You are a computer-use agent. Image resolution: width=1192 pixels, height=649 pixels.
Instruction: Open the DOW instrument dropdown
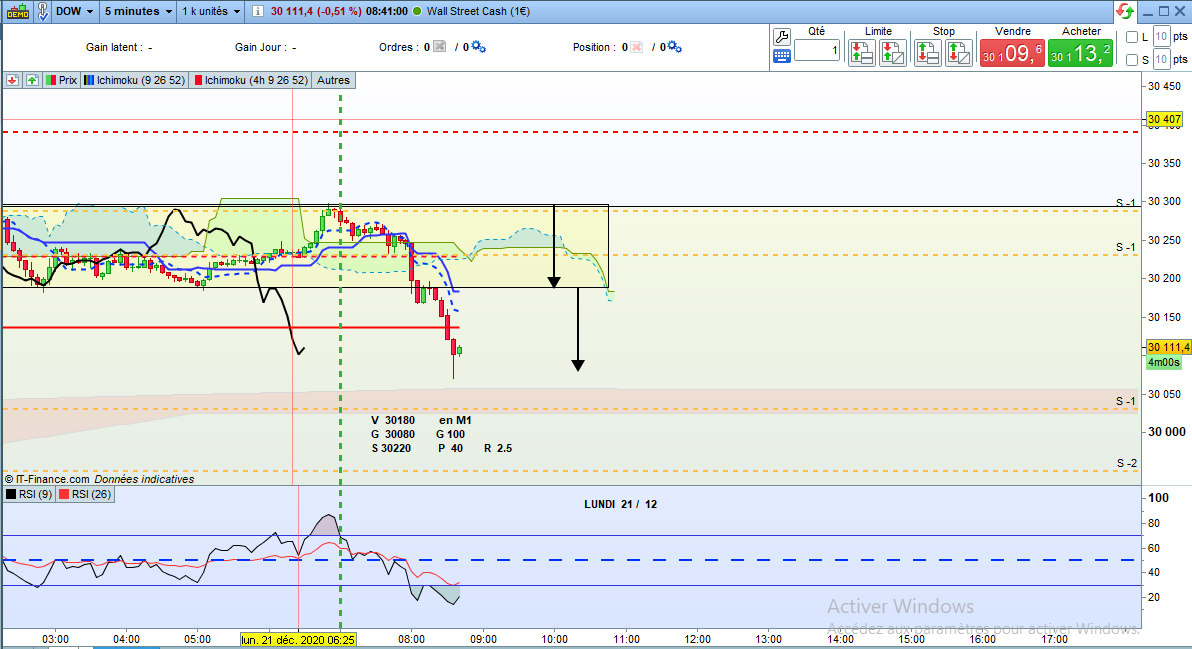click(74, 11)
